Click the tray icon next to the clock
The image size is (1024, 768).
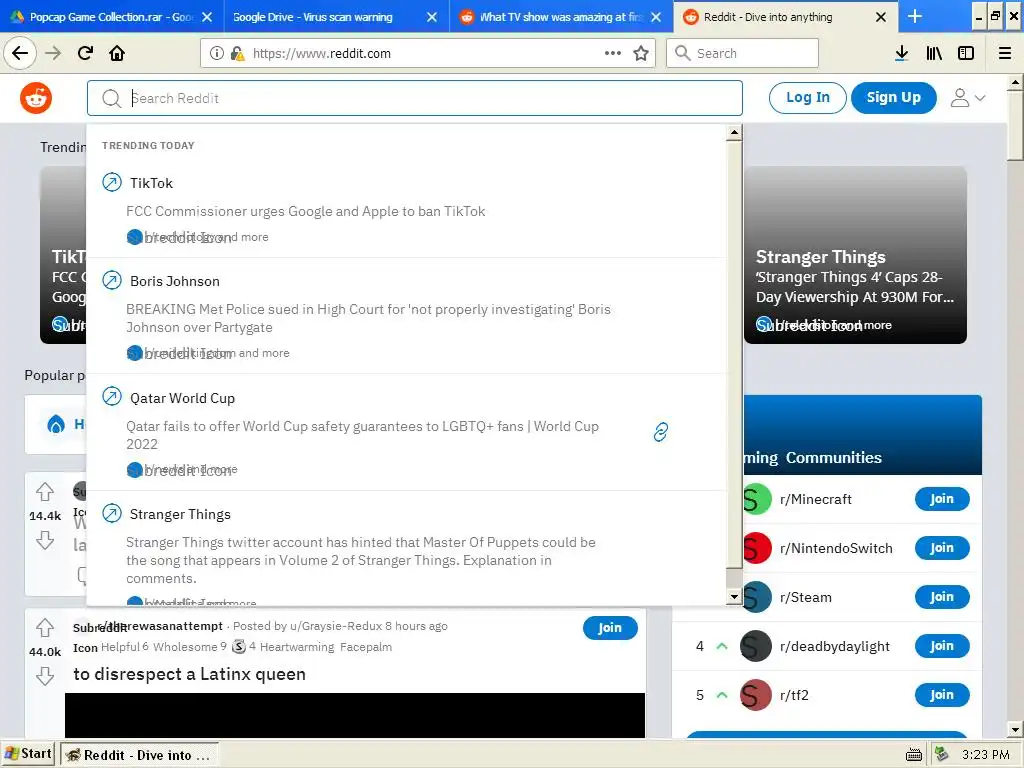(941, 754)
